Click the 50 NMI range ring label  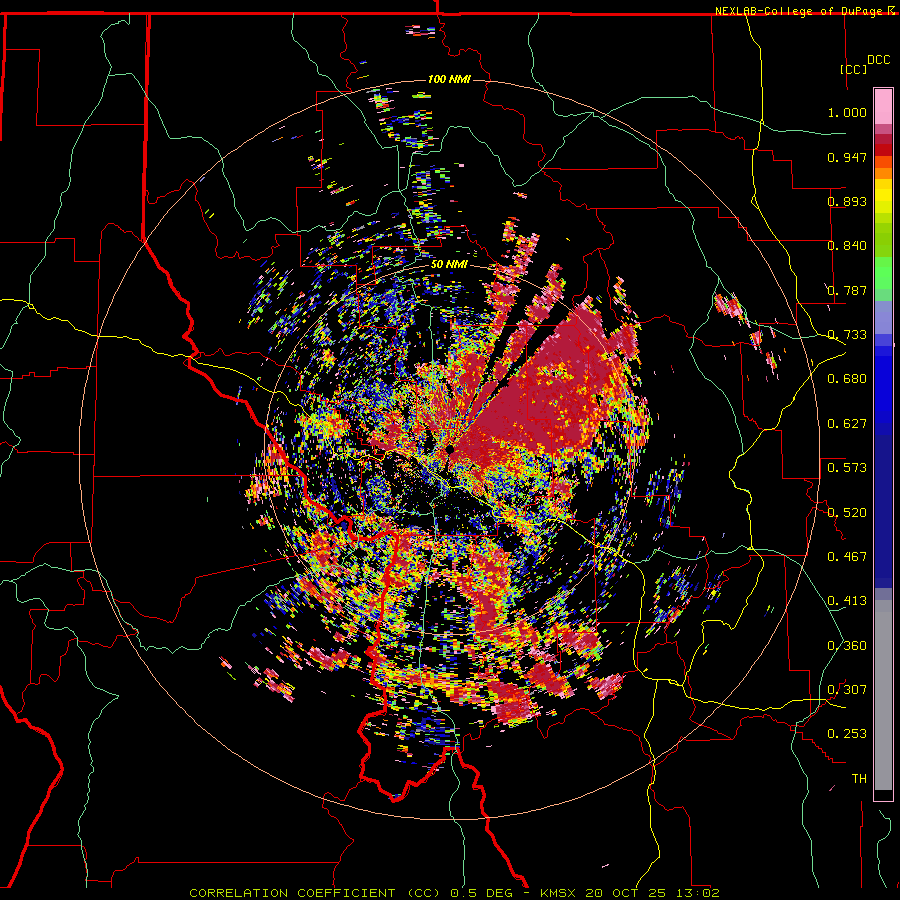(449, 265)
